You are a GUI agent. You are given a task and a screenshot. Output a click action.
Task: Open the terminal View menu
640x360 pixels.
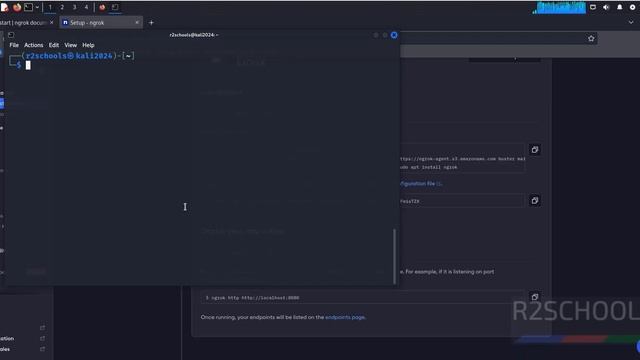pyautogui.click(x=71, y=45)
